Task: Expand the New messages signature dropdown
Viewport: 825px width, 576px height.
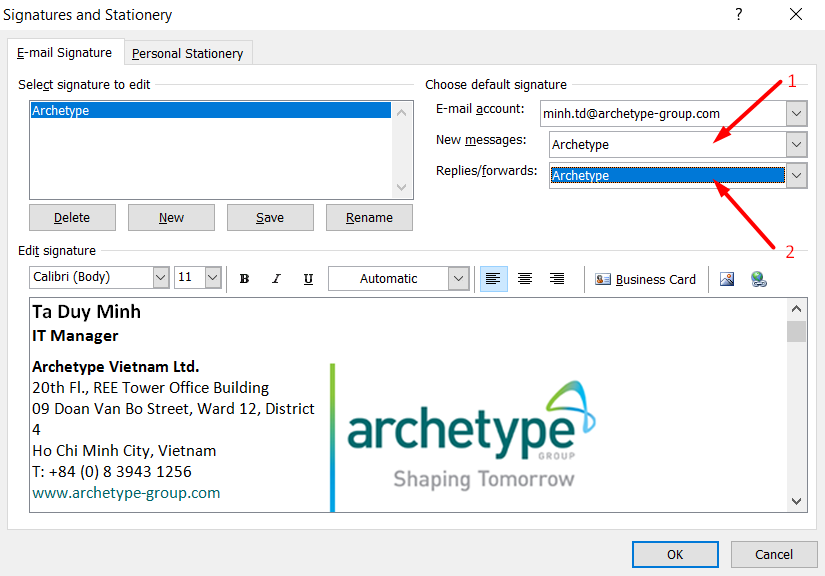Action: pyautogui.click(x=797, y=144)
